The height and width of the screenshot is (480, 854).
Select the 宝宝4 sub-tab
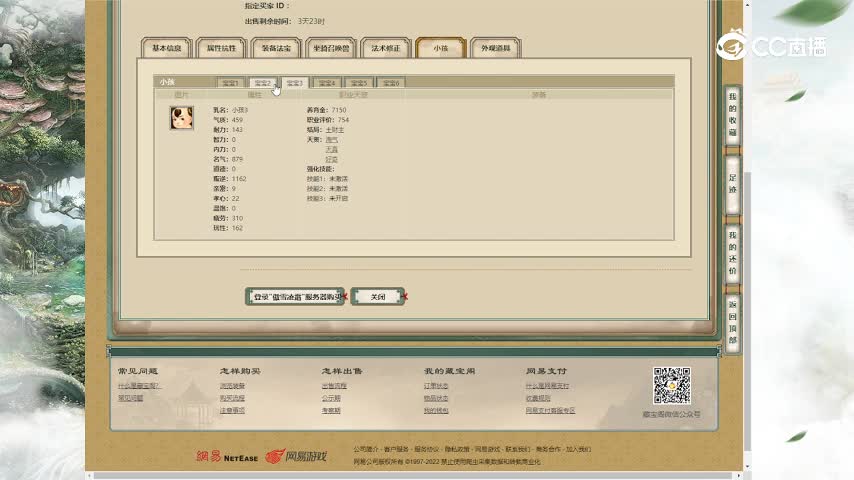(327, 83)
